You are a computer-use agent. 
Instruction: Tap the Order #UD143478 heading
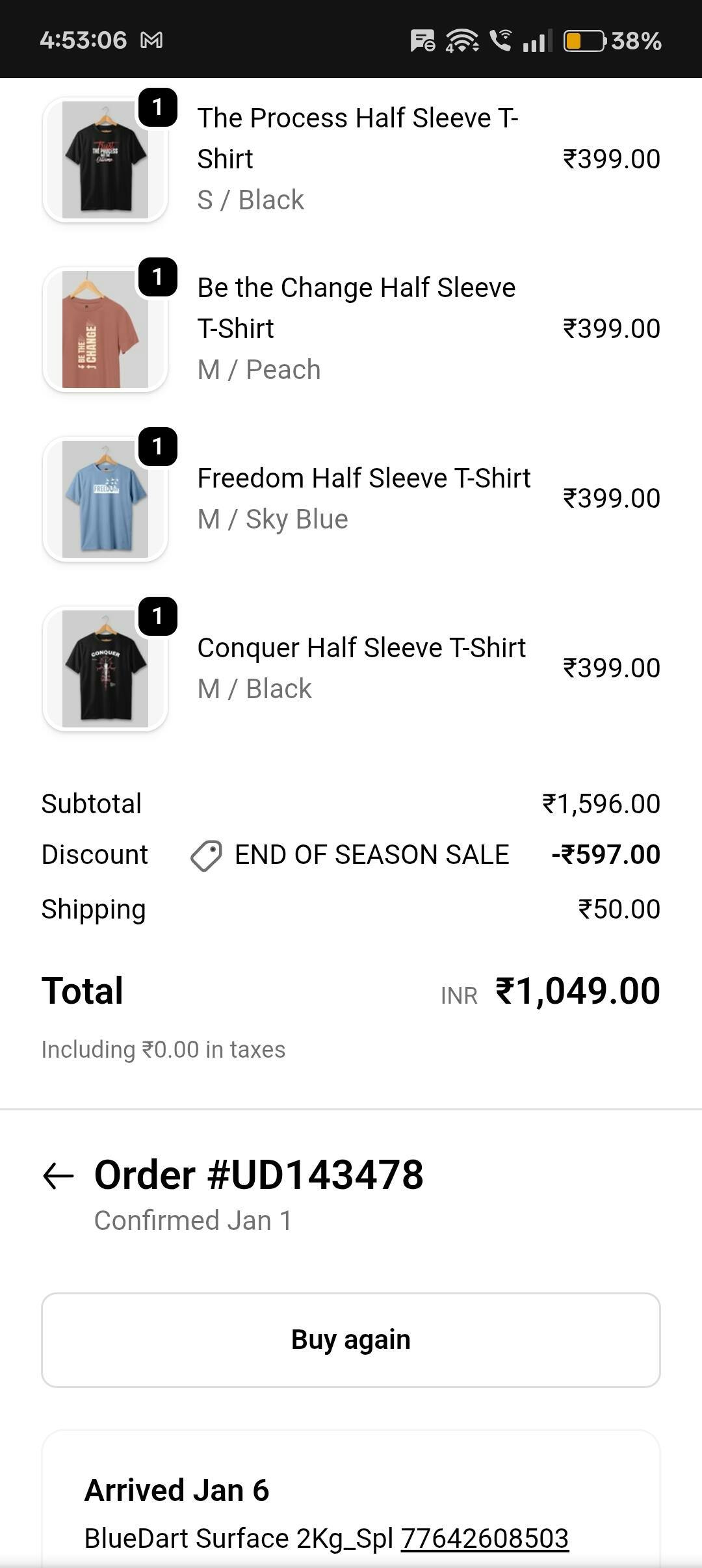click(x=259, y=1175)
